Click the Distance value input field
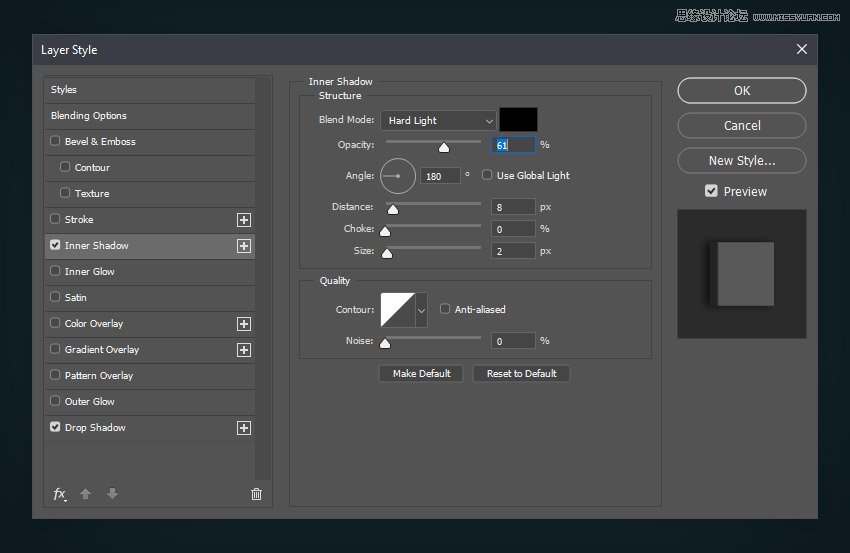This screenshot has height=553, width=850. coord(512,207)
